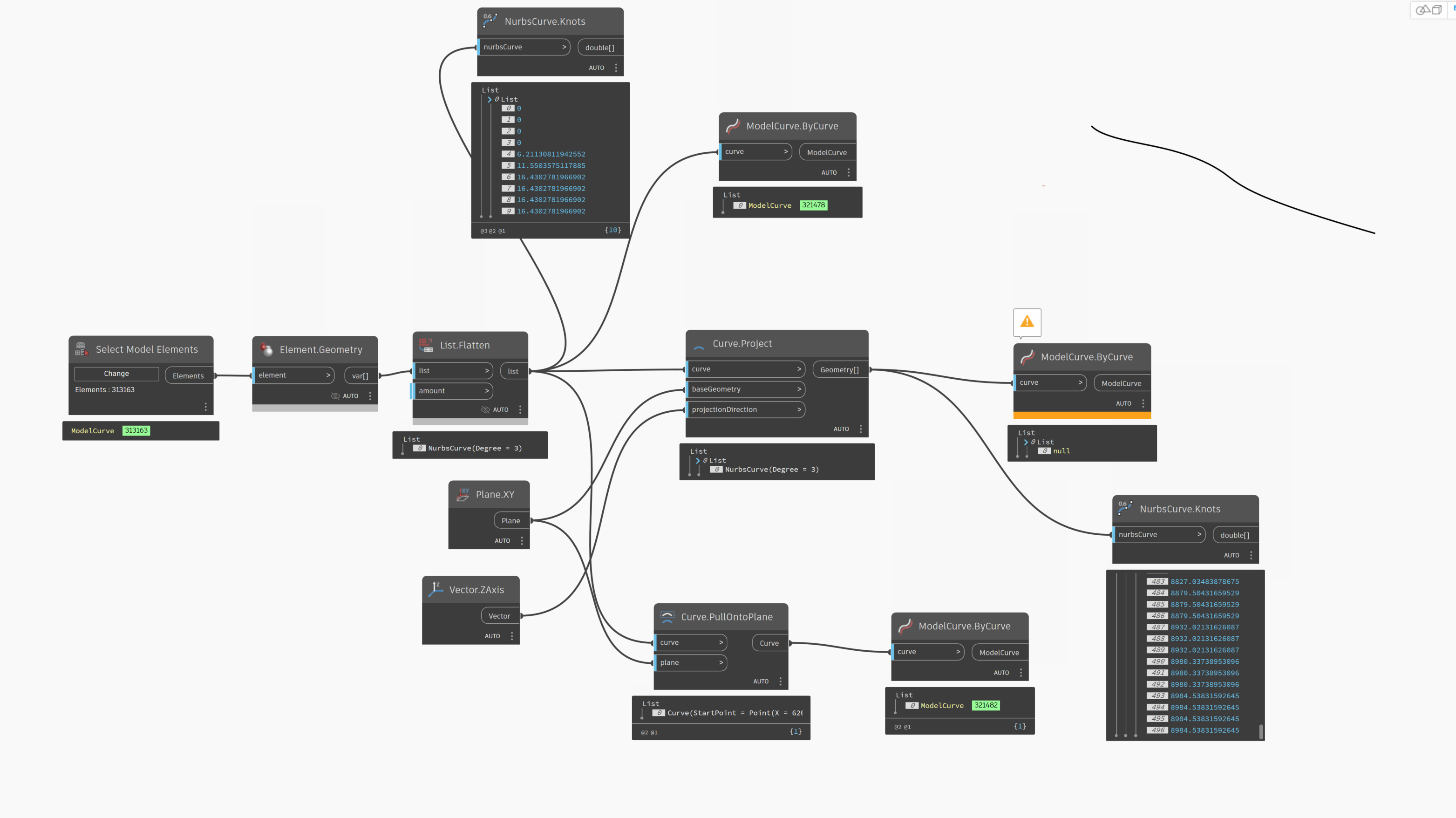1456x818 pixels.
Task: Click the Select Model Elements node icon
Action: pos(82,349)
